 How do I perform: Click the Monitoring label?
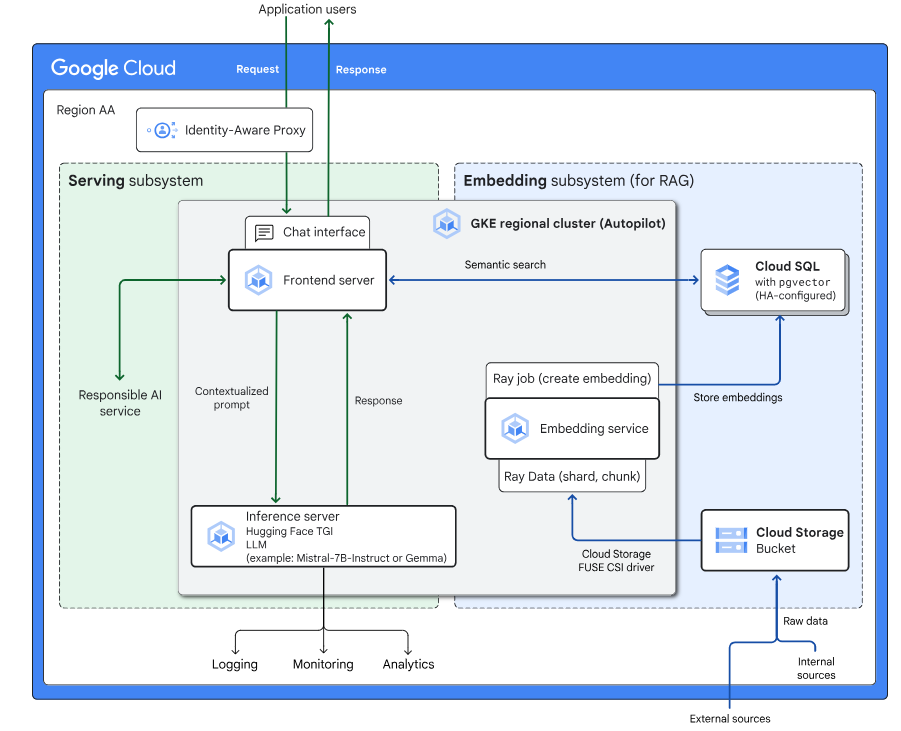pyautogui.click(x=322, y=663)
